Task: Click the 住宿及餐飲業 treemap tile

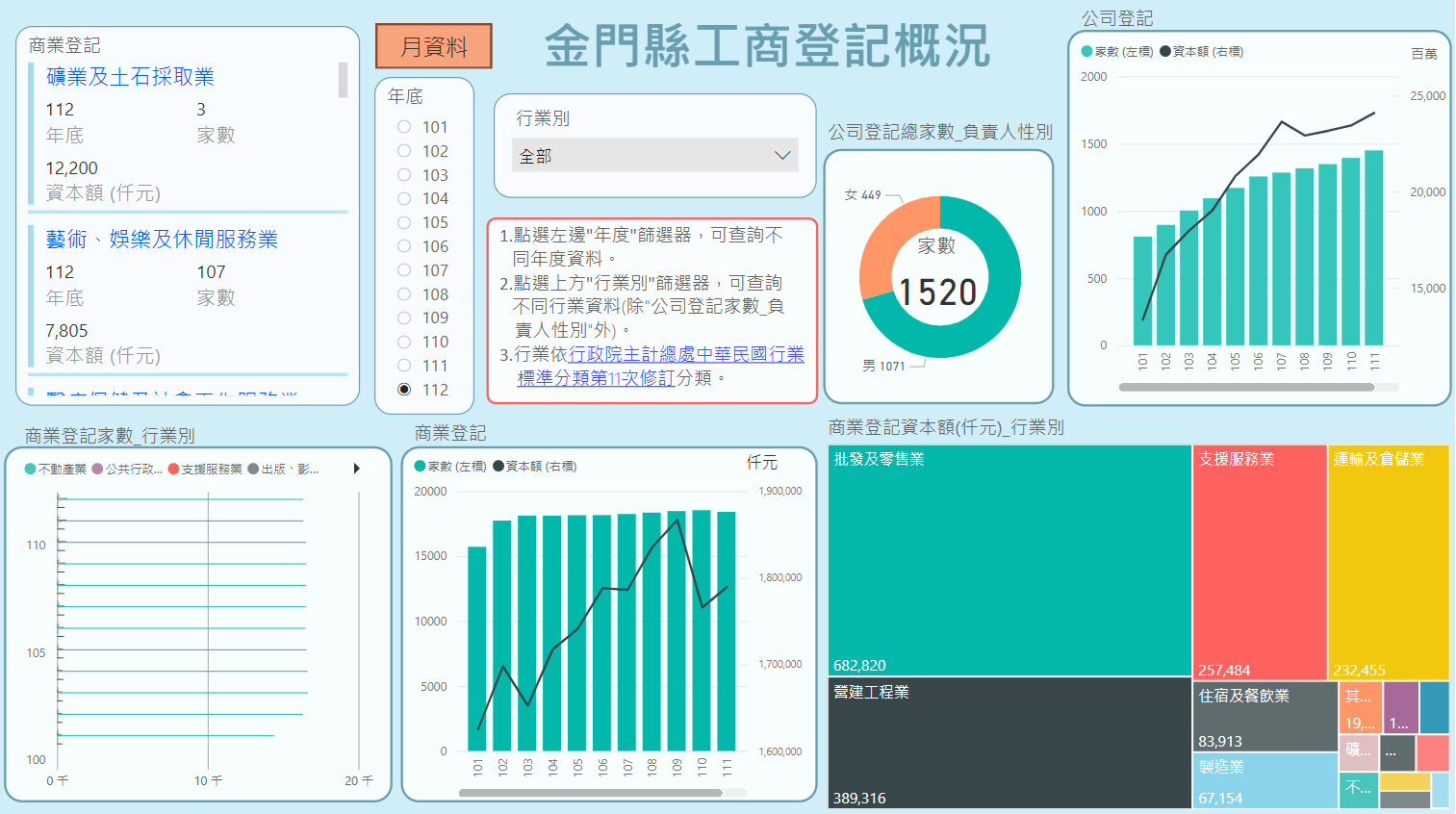Action: (1265, 716)
